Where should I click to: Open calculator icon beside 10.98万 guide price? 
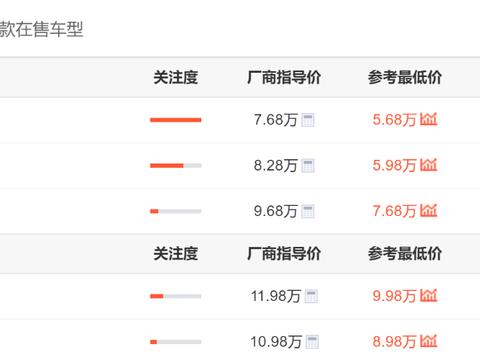pyautogui.click(x=312, y=342)
